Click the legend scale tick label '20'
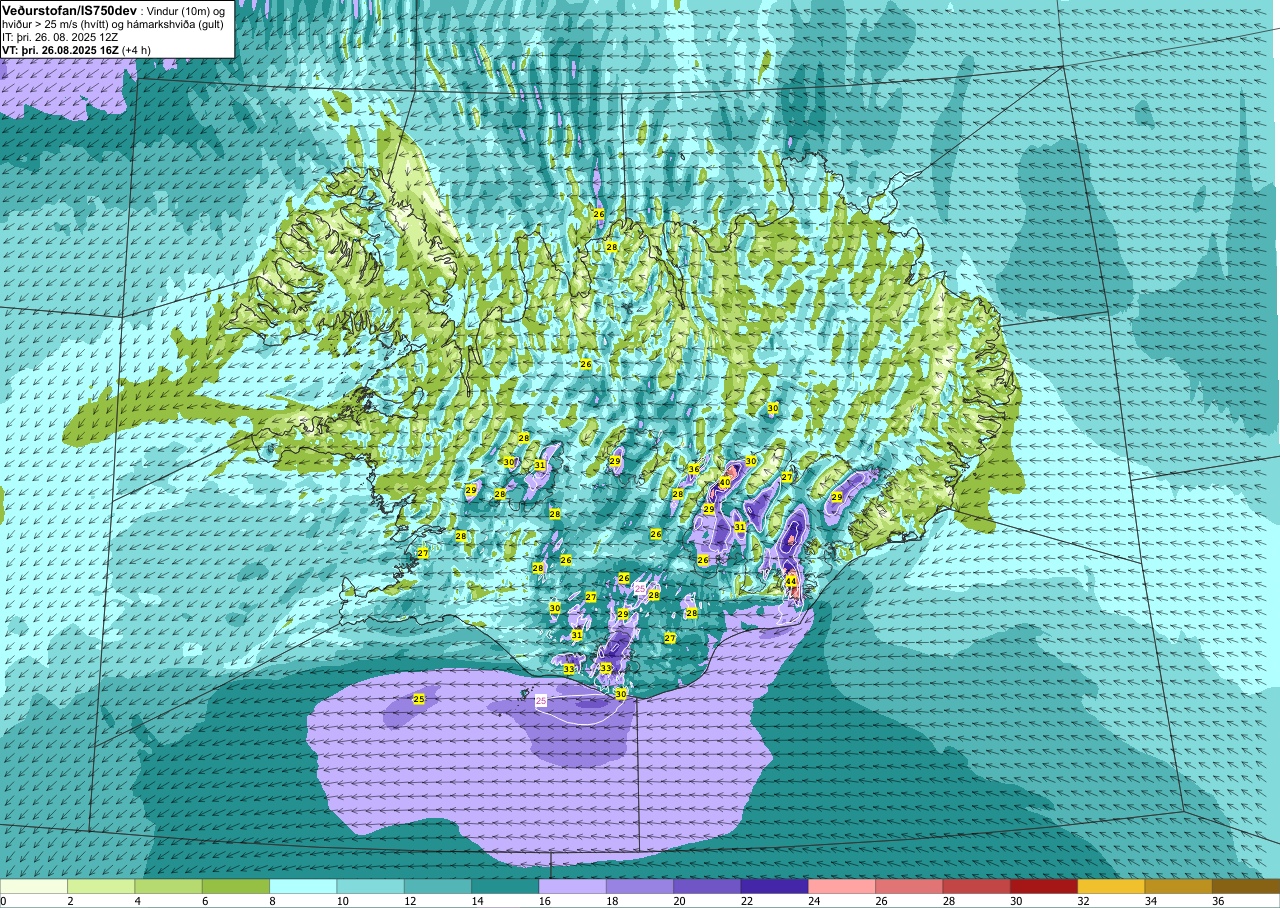This screenshot has height=908, width=1280. click(680, 901)
